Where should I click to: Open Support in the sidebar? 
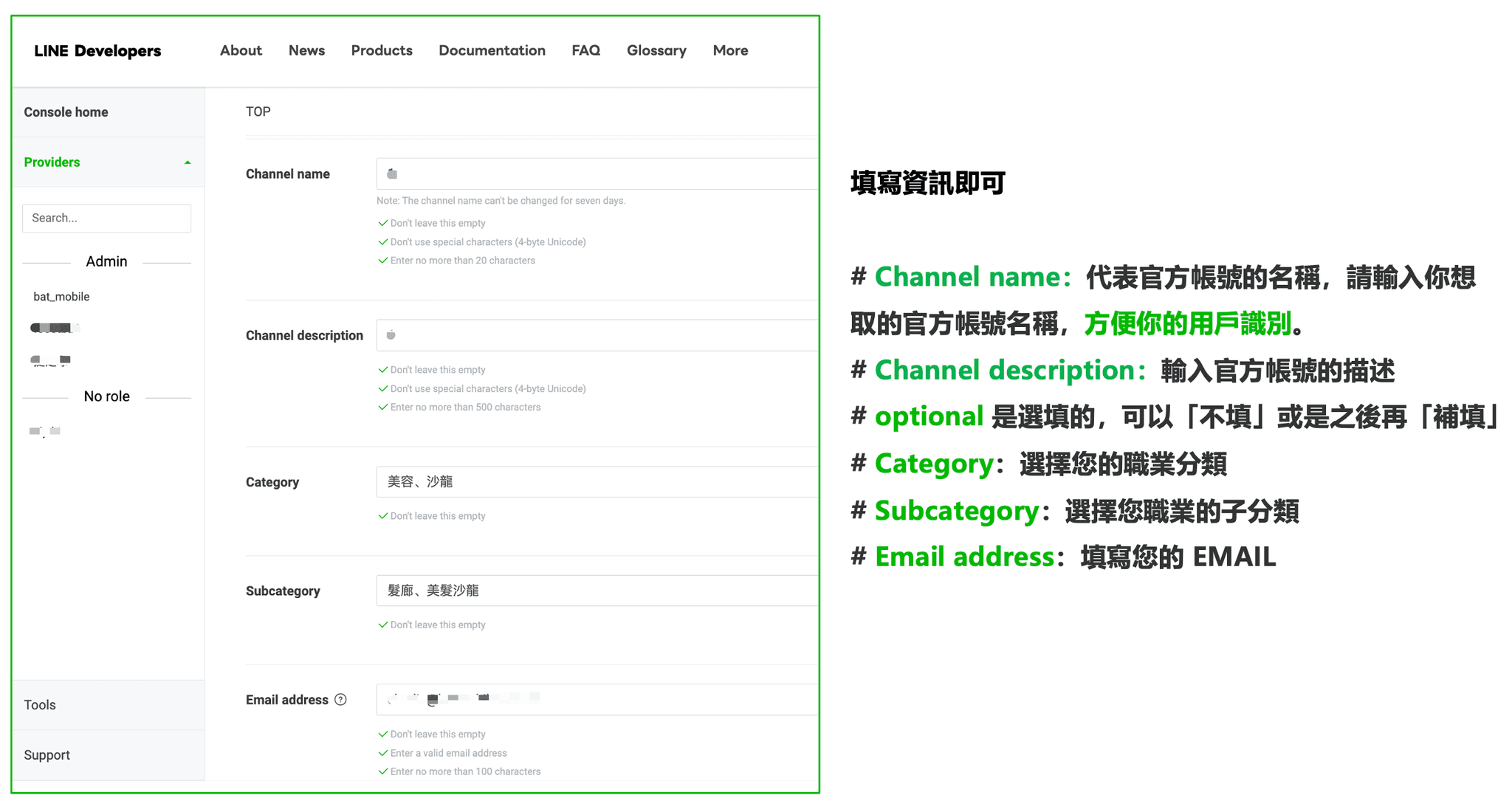(x=47, y=755)
